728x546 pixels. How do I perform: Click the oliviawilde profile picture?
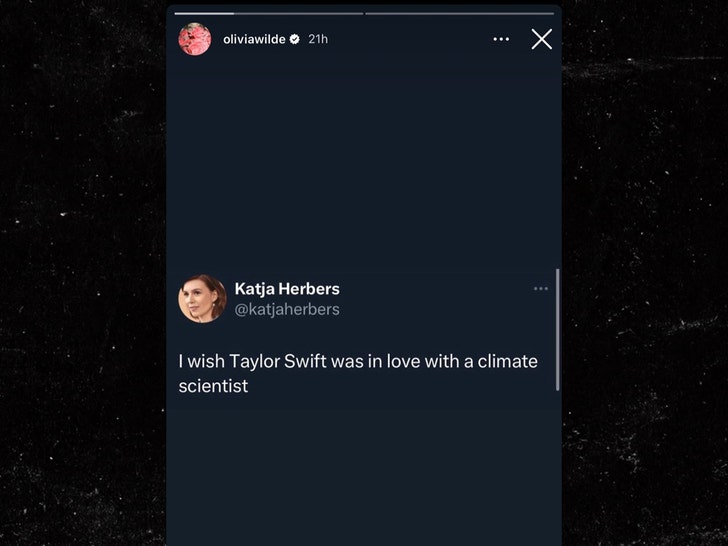194,39
